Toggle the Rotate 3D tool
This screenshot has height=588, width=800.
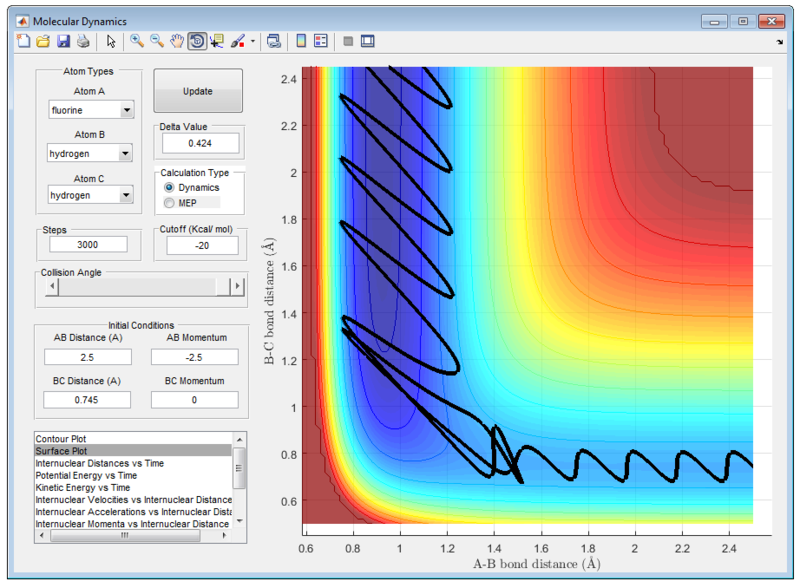coord(197,41)
